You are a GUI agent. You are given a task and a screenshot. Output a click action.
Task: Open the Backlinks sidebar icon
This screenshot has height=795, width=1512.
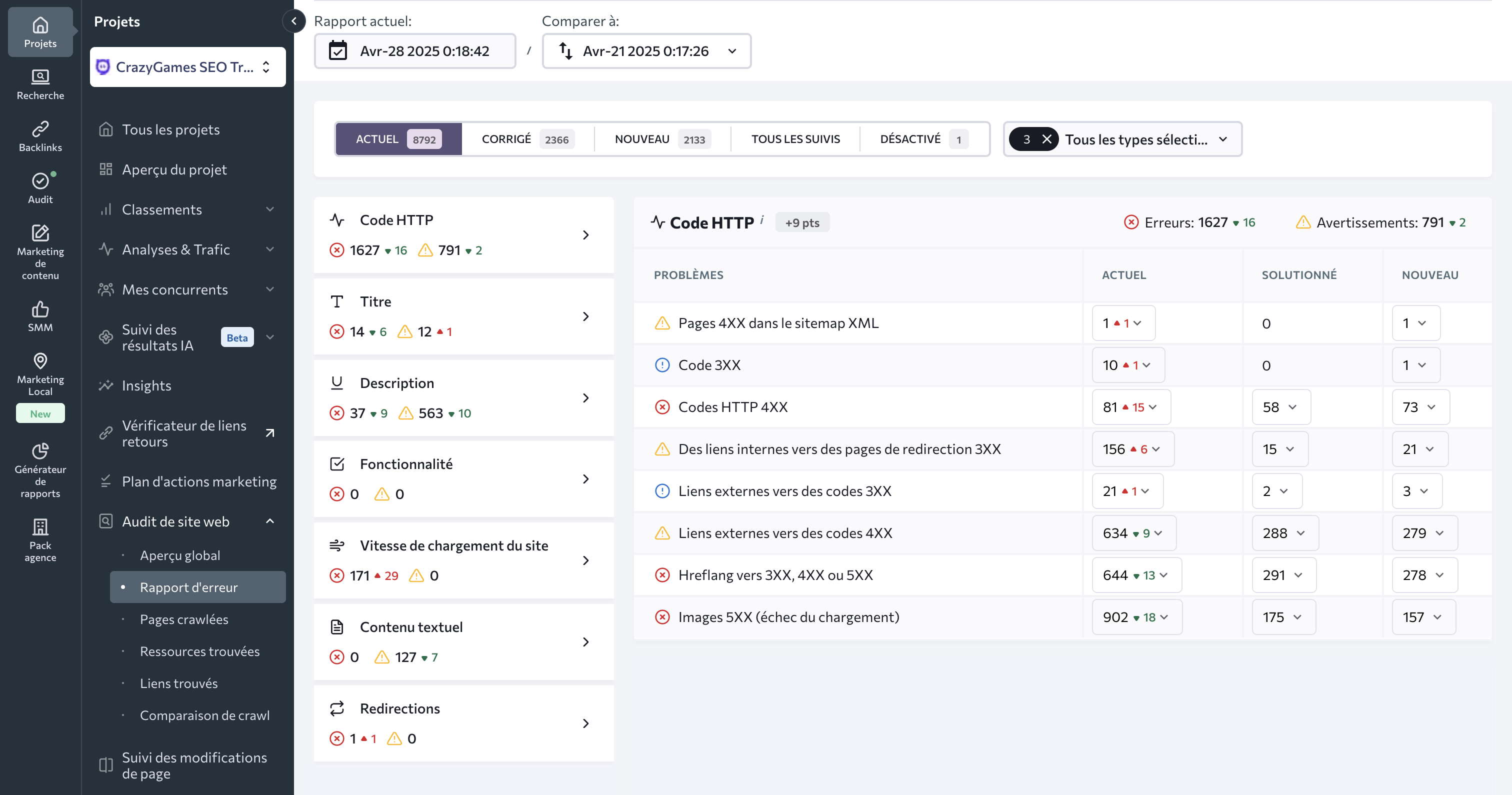[40, 128]
